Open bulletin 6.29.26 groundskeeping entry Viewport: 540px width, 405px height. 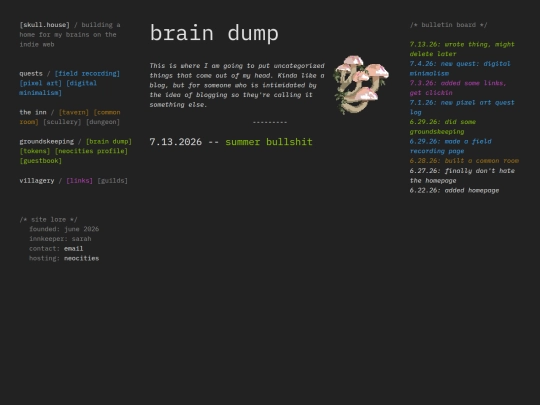443,127
